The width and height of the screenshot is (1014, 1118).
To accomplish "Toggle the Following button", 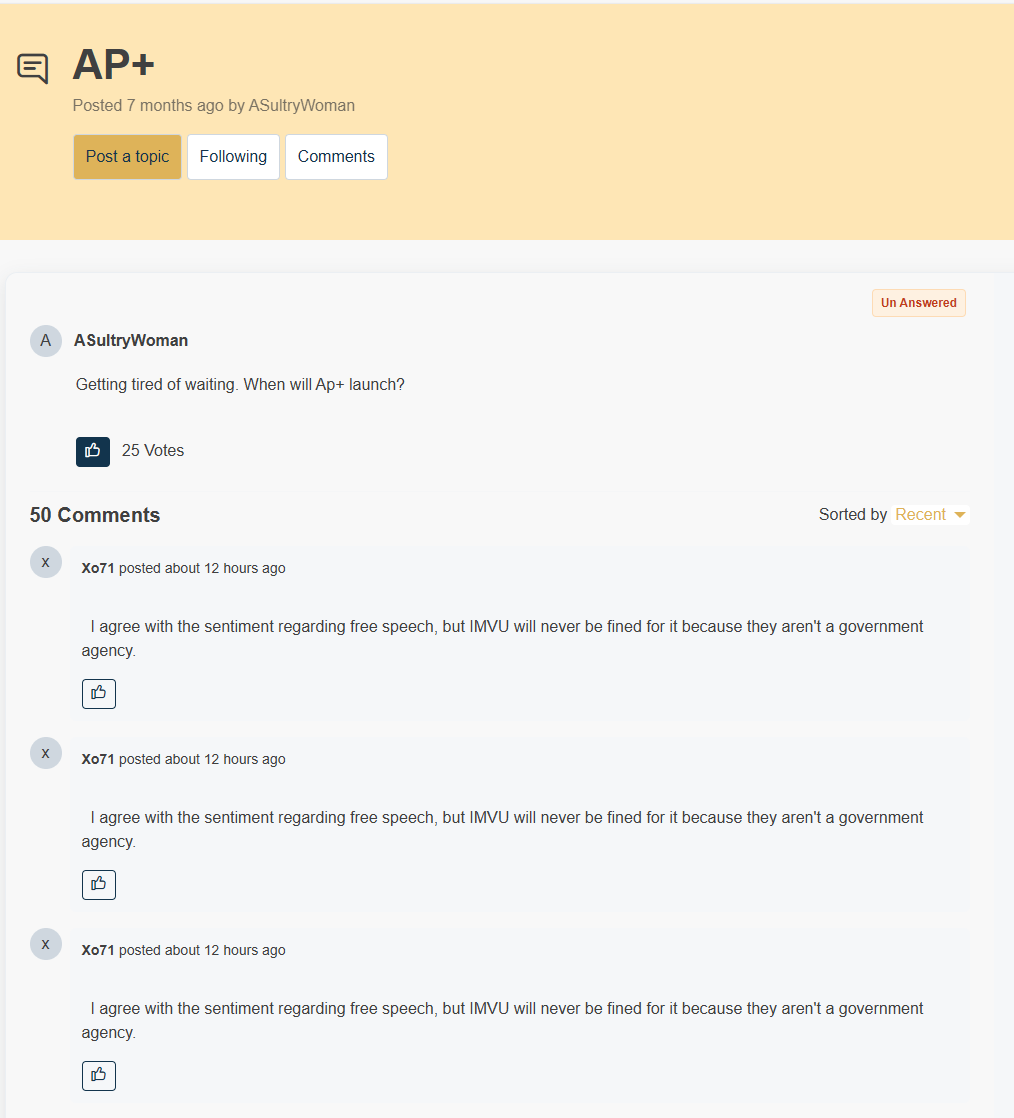I will point(233,157).
